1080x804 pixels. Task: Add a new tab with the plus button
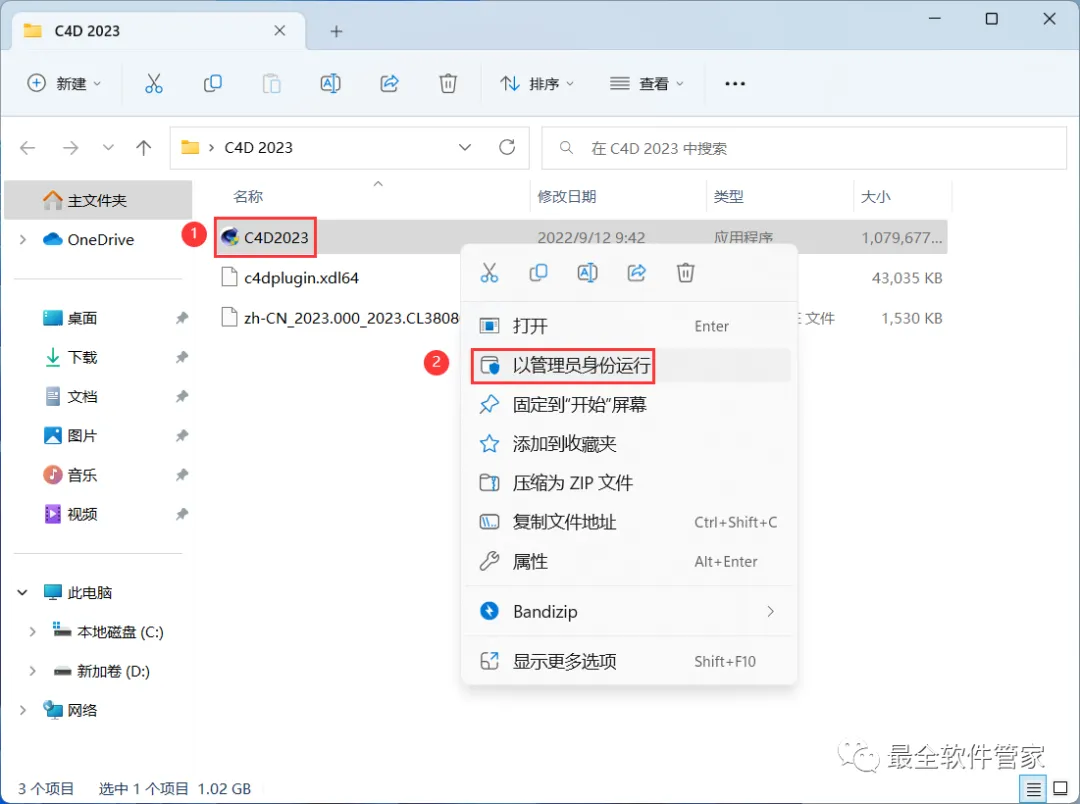pyautogui.click(x=336, y=31)
